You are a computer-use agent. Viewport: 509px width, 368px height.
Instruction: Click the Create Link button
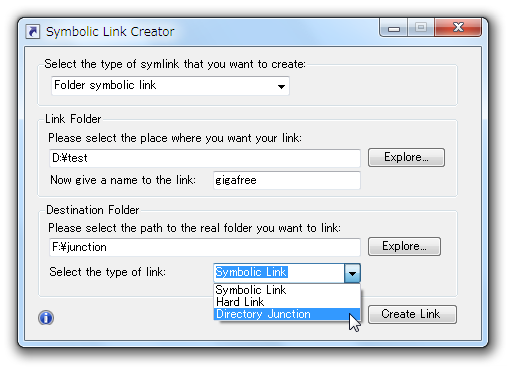coord(412,314)
